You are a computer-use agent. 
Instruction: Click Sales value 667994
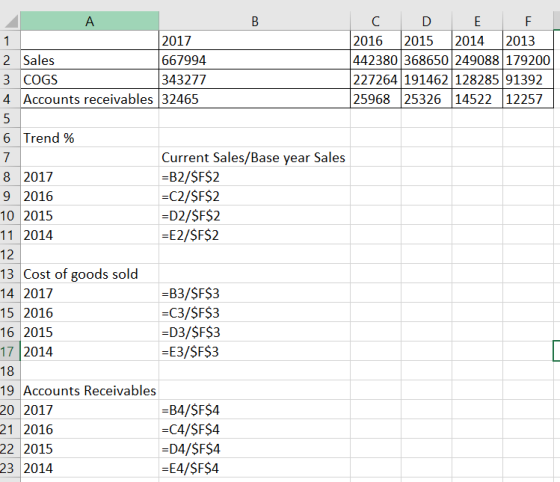click(x=255, y=60)
